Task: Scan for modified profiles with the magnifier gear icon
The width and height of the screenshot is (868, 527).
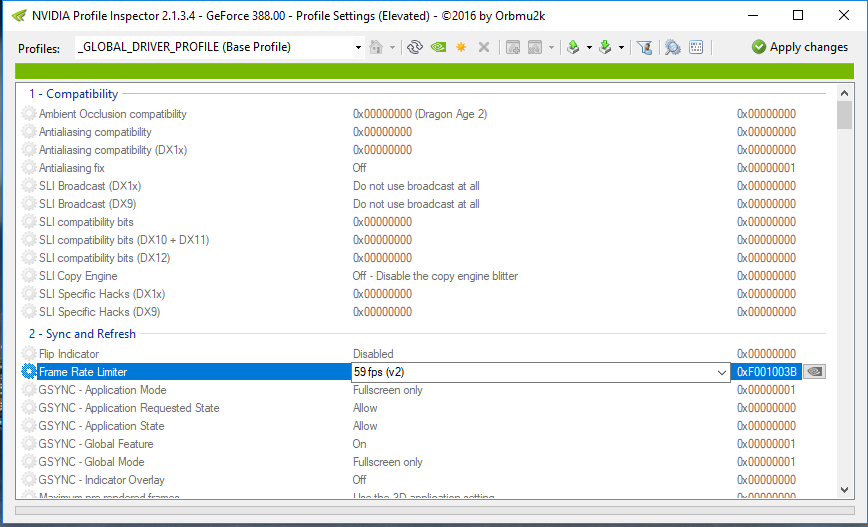Action: point(673,48)
